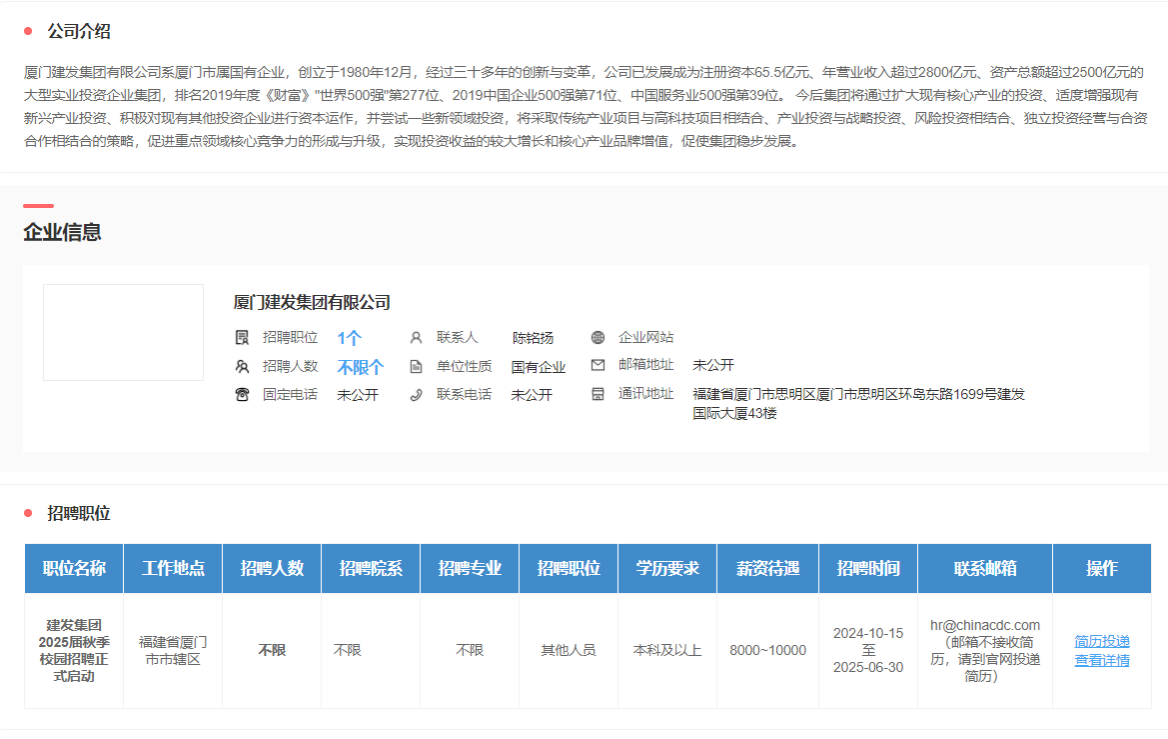Click the bold 不限 headcount table cell

[272, 650]
